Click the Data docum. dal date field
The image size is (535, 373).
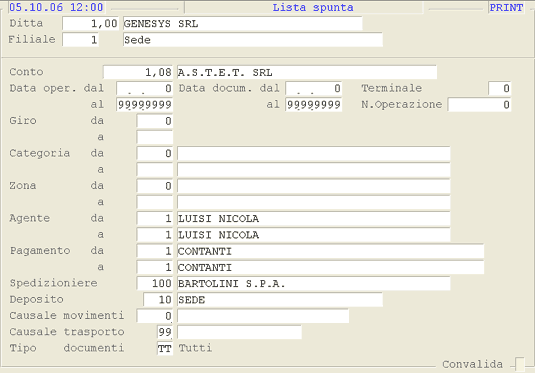pyautogui.click(x=314, y=88)
